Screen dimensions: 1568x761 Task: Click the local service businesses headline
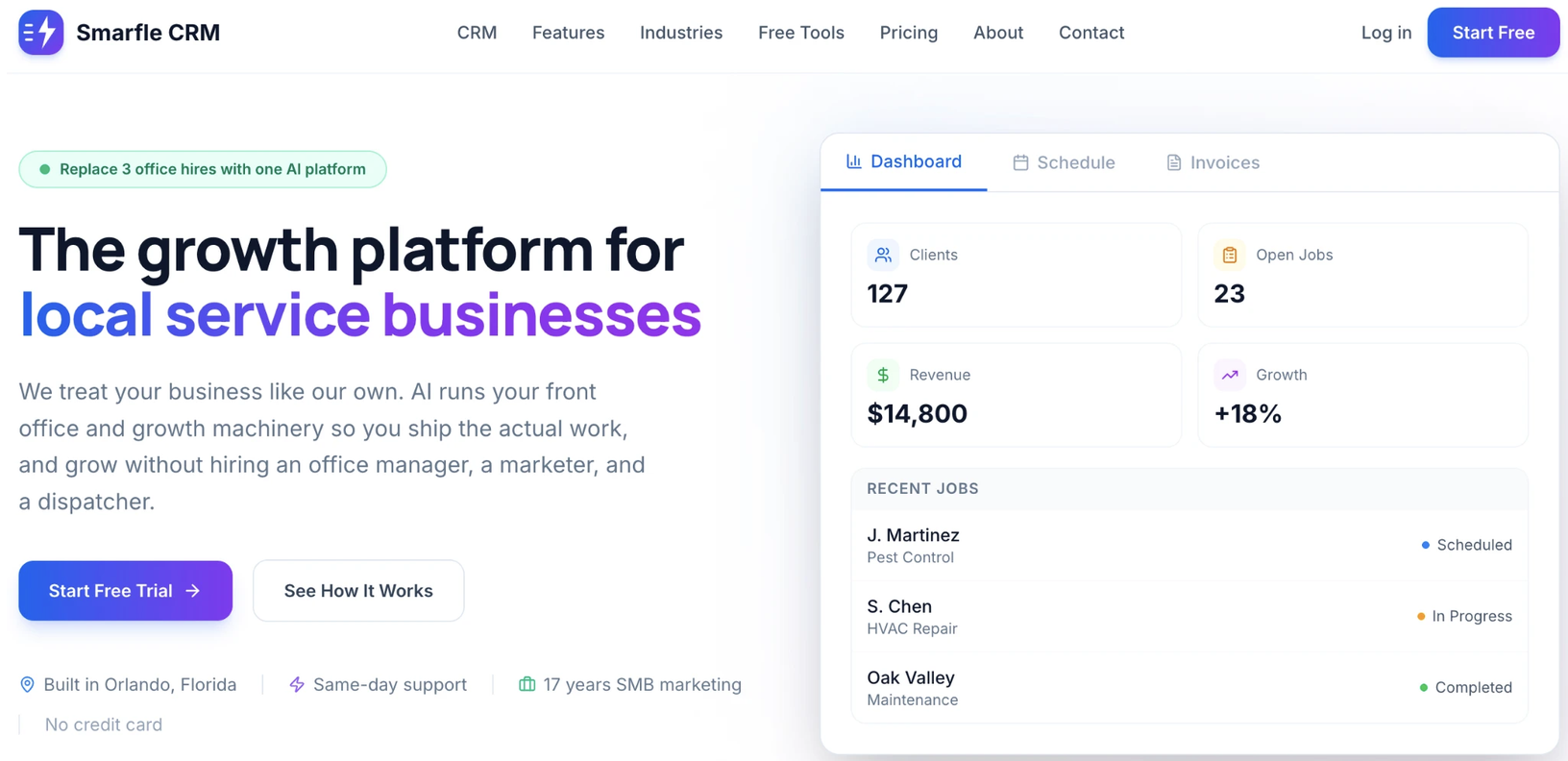[x=360, y=314]
